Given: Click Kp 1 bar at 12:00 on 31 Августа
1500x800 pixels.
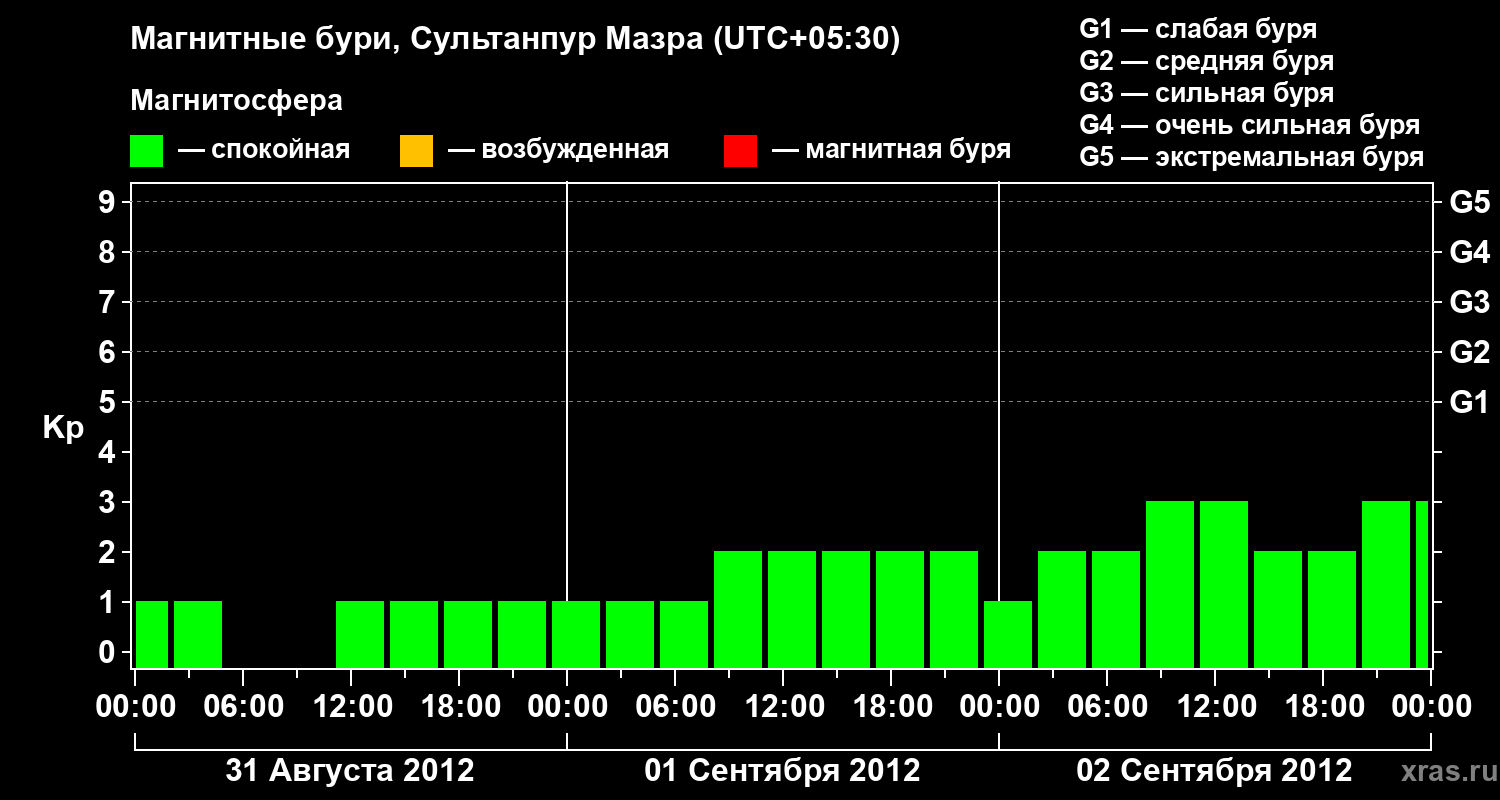Looking at the screenshot, I should click(x=360, y=634).
